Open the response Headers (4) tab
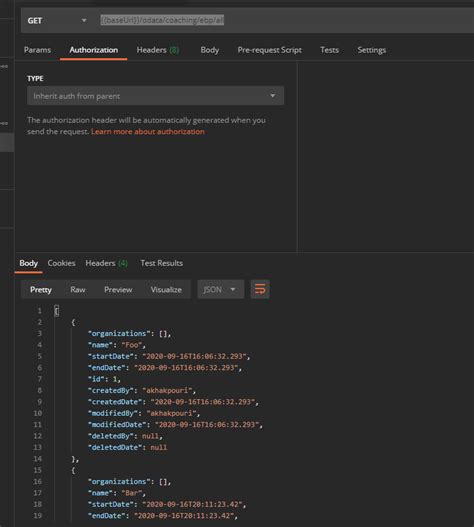 [x=107, y=263]
